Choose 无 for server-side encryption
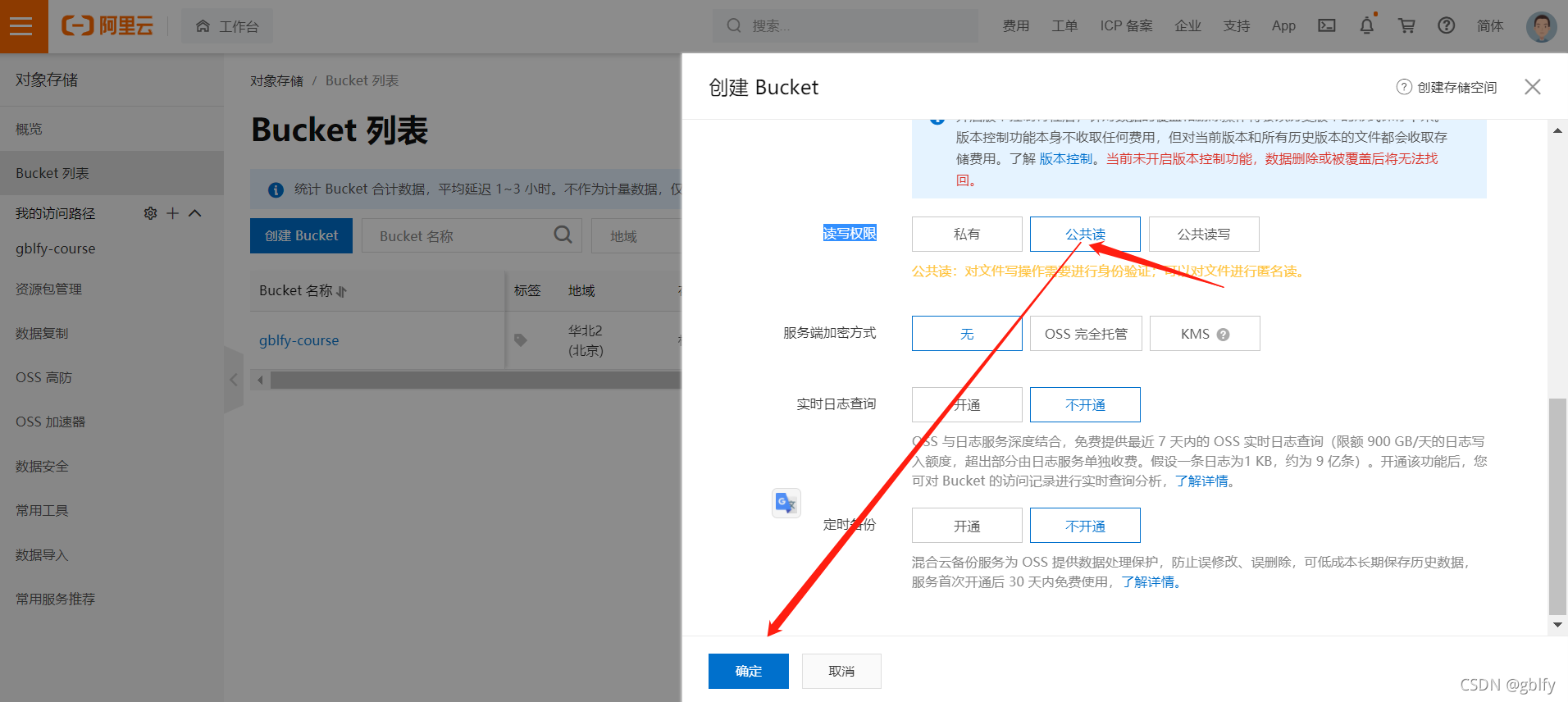This screenshot has width=1568, height=702. (x=967, y=334)
